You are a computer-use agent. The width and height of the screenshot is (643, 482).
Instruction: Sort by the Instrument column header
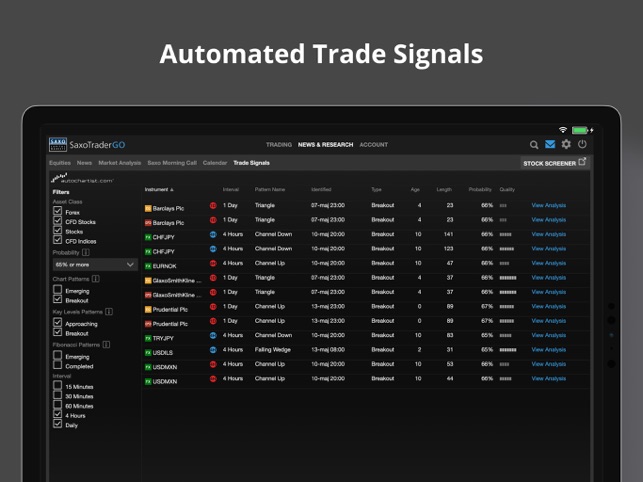tap(159, 190)
